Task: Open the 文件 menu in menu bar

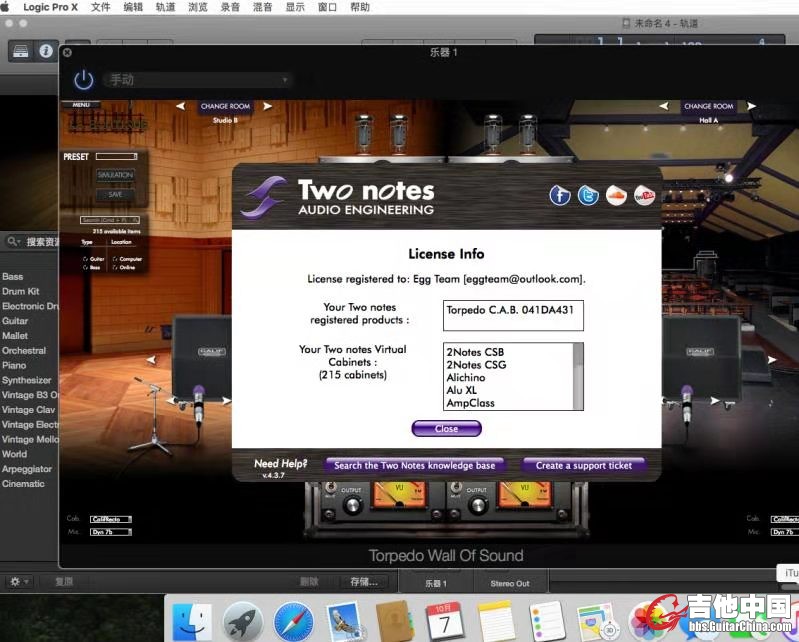Action: (101, 7)
